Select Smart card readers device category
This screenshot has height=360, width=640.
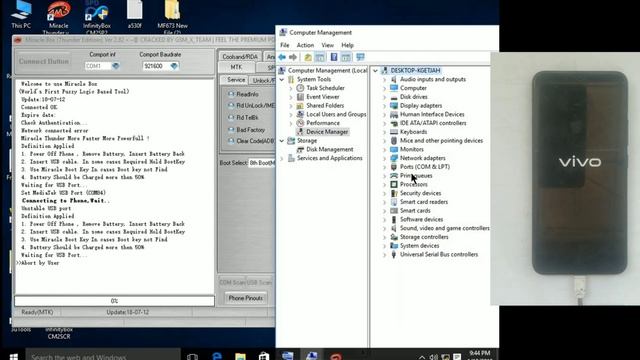tap(424, 202)
